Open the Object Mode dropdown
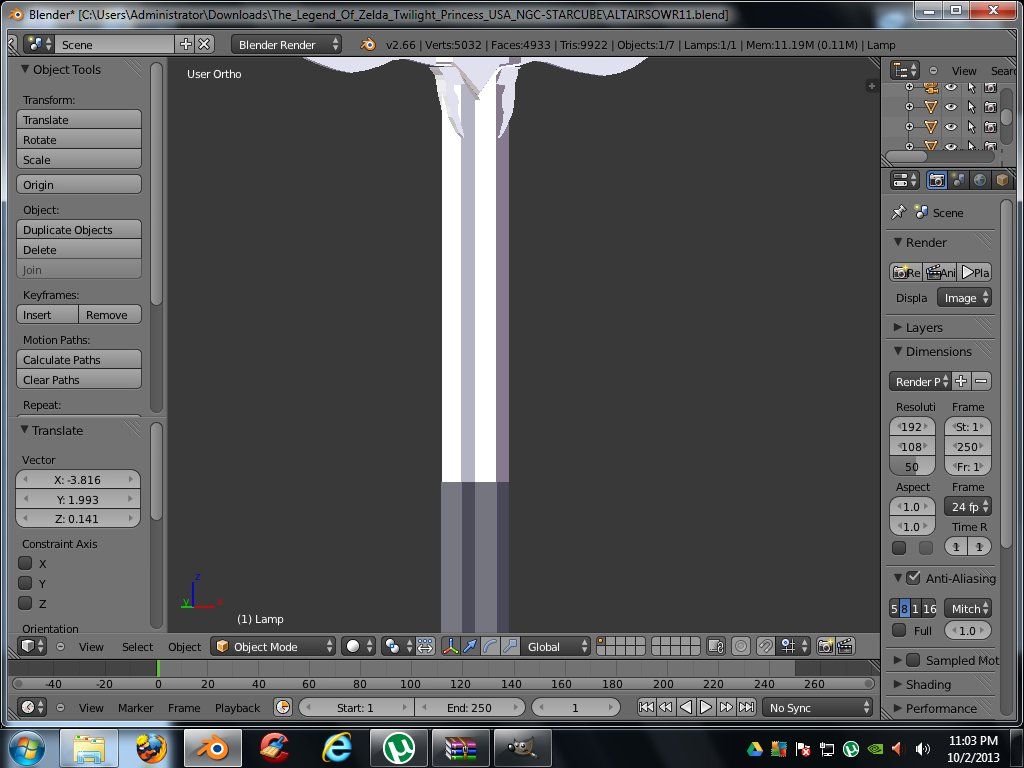Image resolution: width=1024 pixels, height=768 pixels. click(273, 647)
